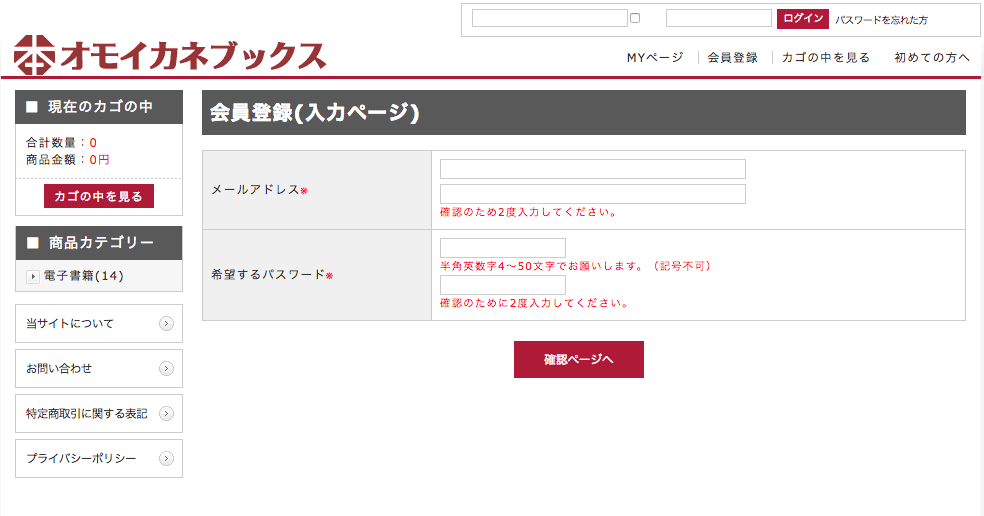Open the 電子書籍(14) category link

point(84,276)
